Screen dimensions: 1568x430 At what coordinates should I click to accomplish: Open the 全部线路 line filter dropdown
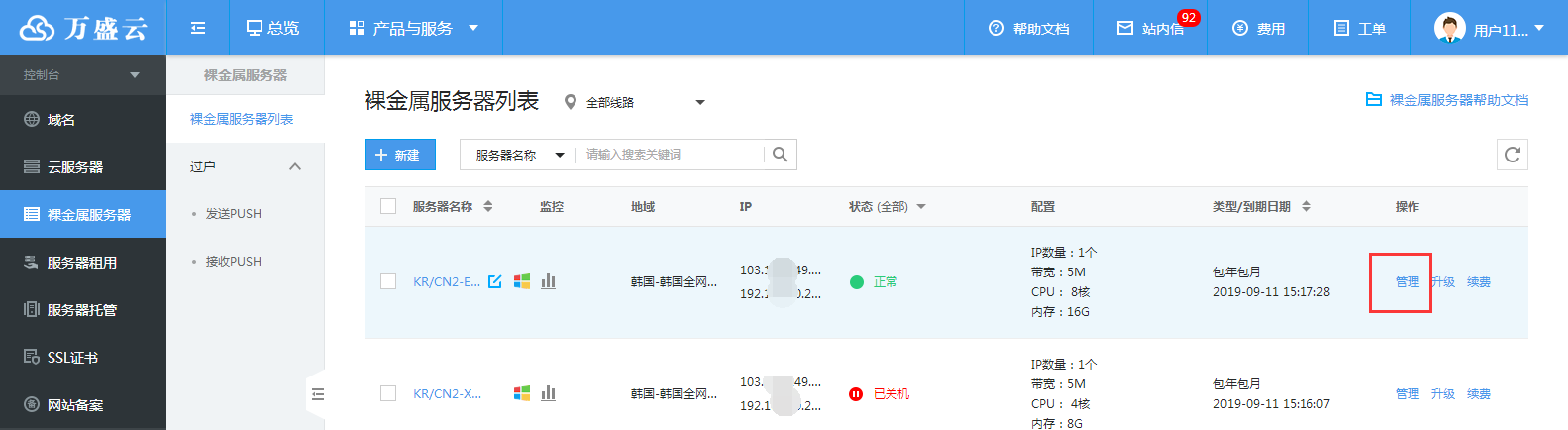coord(635,102)
